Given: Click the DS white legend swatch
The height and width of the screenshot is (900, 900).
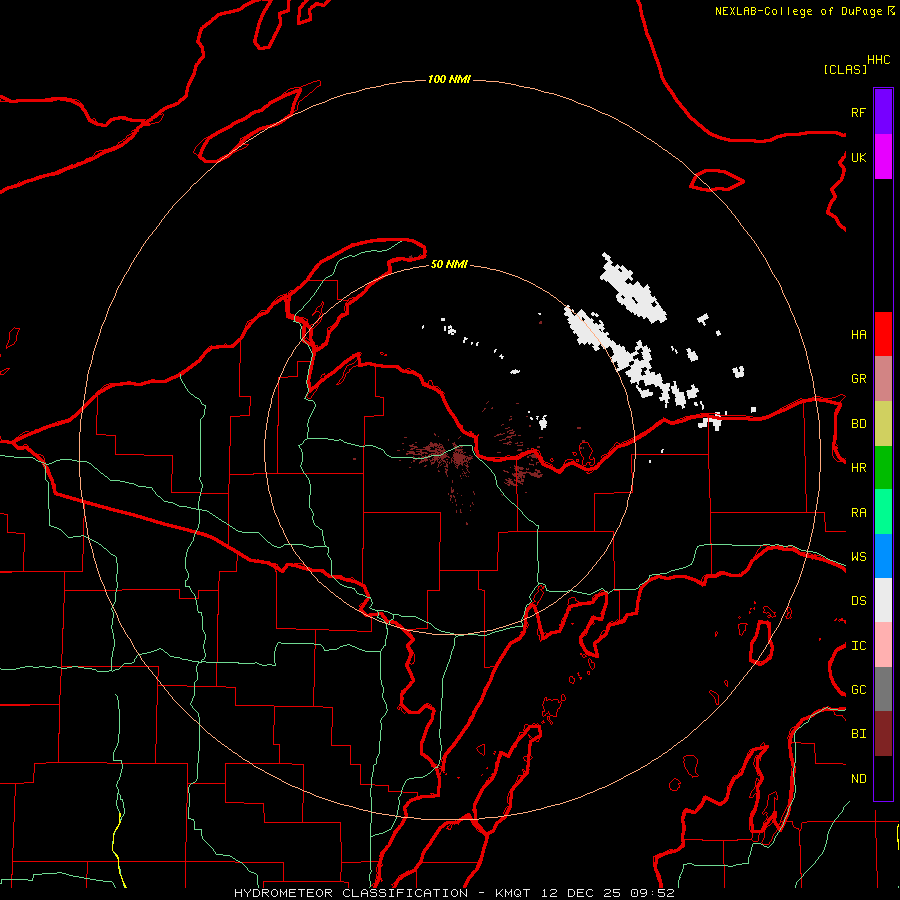Looking at the screenshot, I should point(883,600).
